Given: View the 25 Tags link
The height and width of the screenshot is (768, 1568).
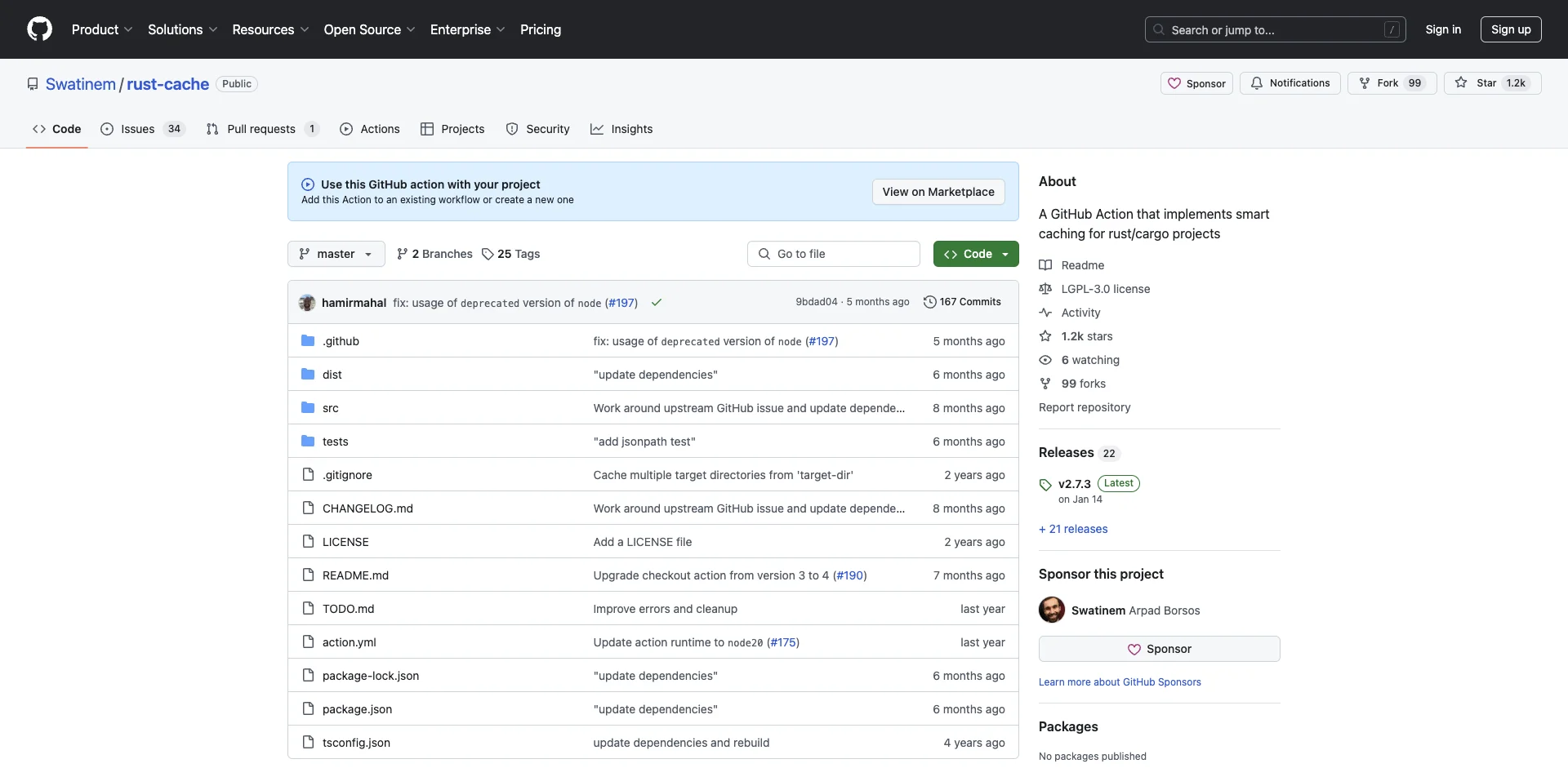Looking at the screenshot, I should pos(511,254).
